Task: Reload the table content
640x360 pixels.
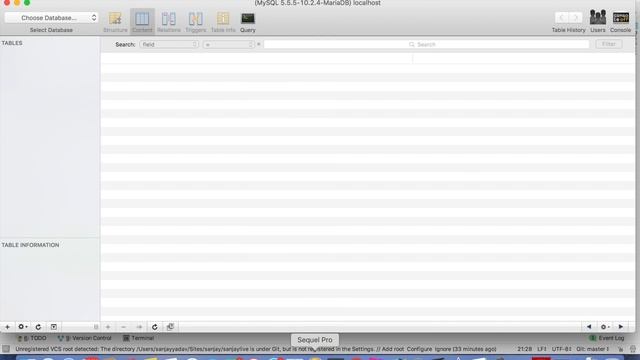Action: tap(155, 327)
